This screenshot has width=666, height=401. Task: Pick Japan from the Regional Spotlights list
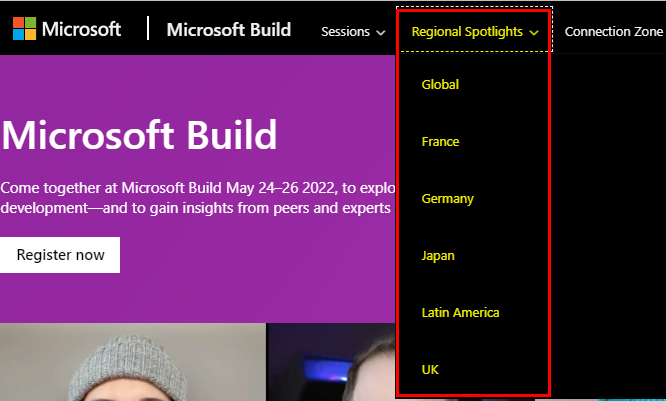click(x=438, y=256)
